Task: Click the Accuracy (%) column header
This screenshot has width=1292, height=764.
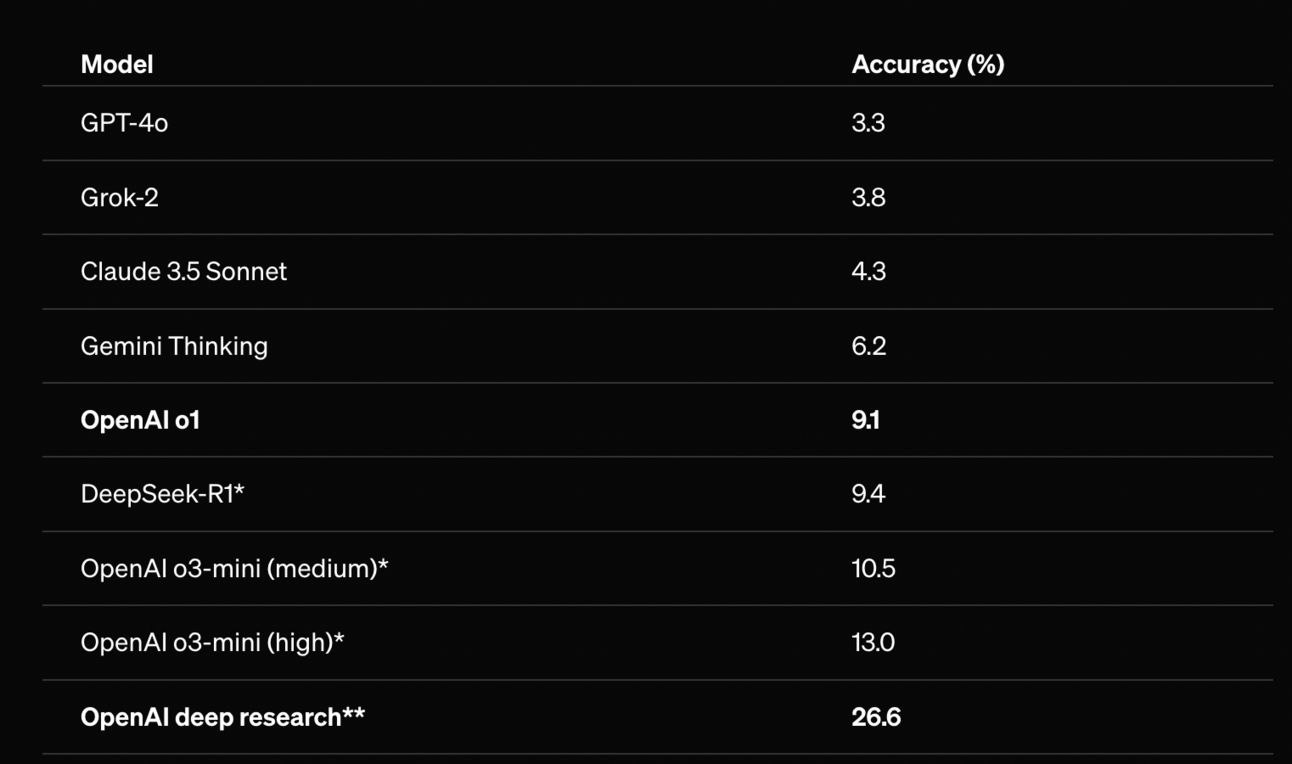Action: point(927,64)
